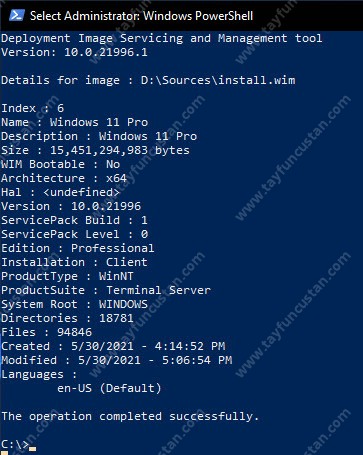Screen dimensions: 363x455
Task: Click the 'en-US (Default)' language entry
Action: click(109, 388)
